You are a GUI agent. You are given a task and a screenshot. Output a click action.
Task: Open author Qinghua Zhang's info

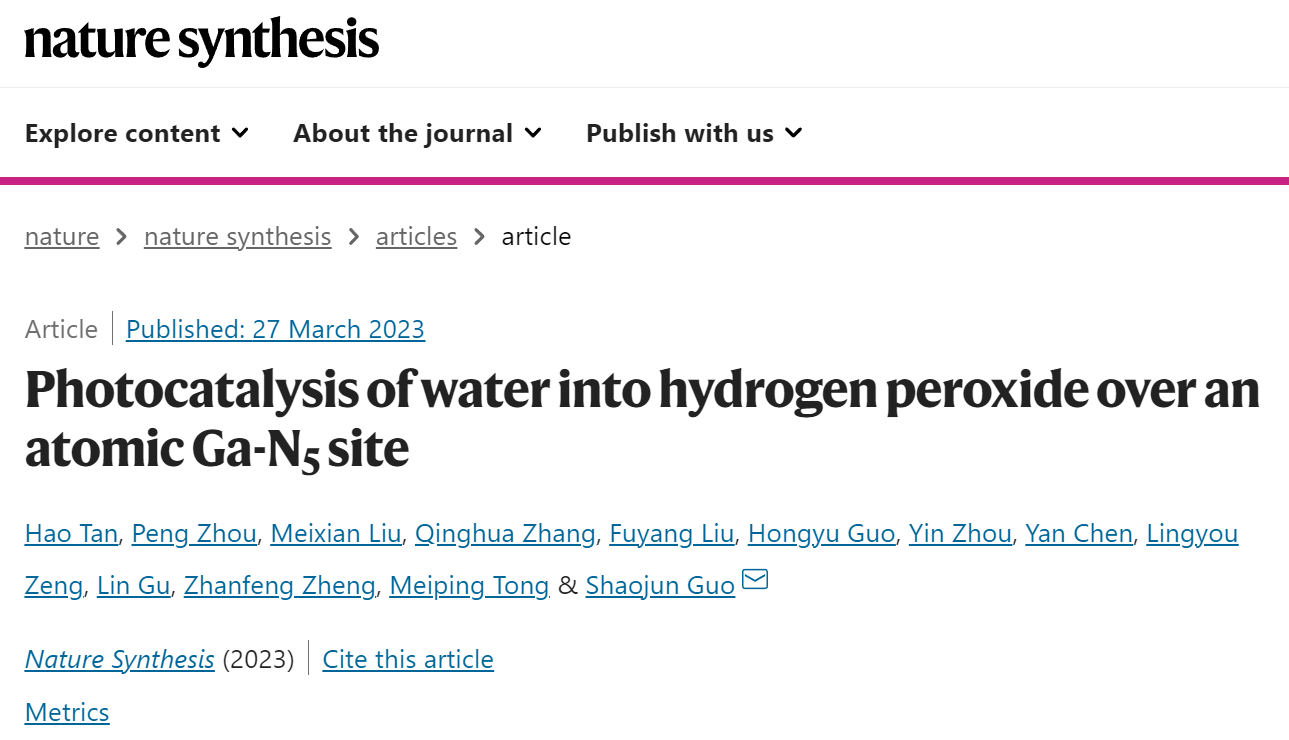click(505, 534)
